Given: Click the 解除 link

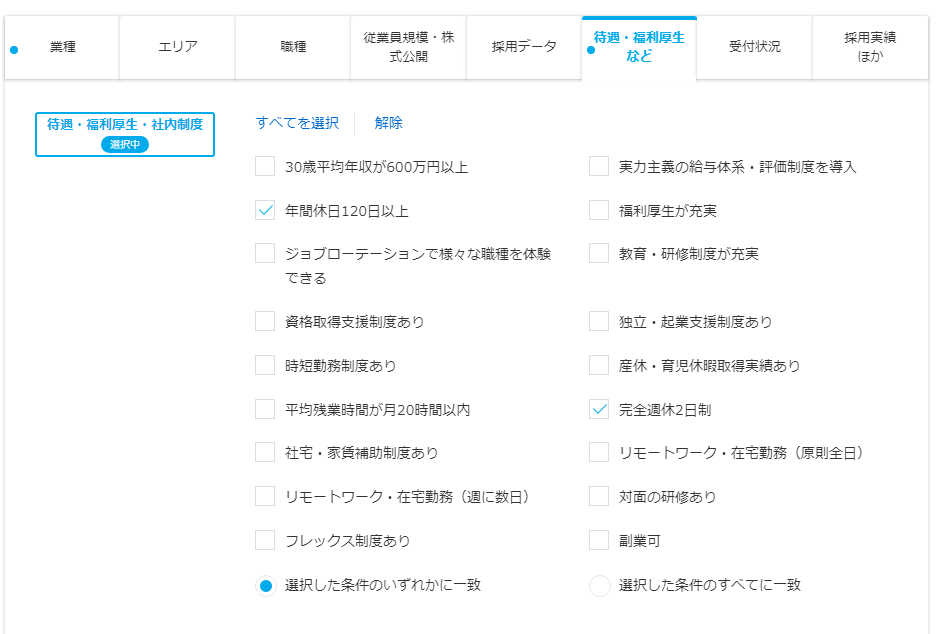Looking at the screenshot, I should click(x=389, y=123).
